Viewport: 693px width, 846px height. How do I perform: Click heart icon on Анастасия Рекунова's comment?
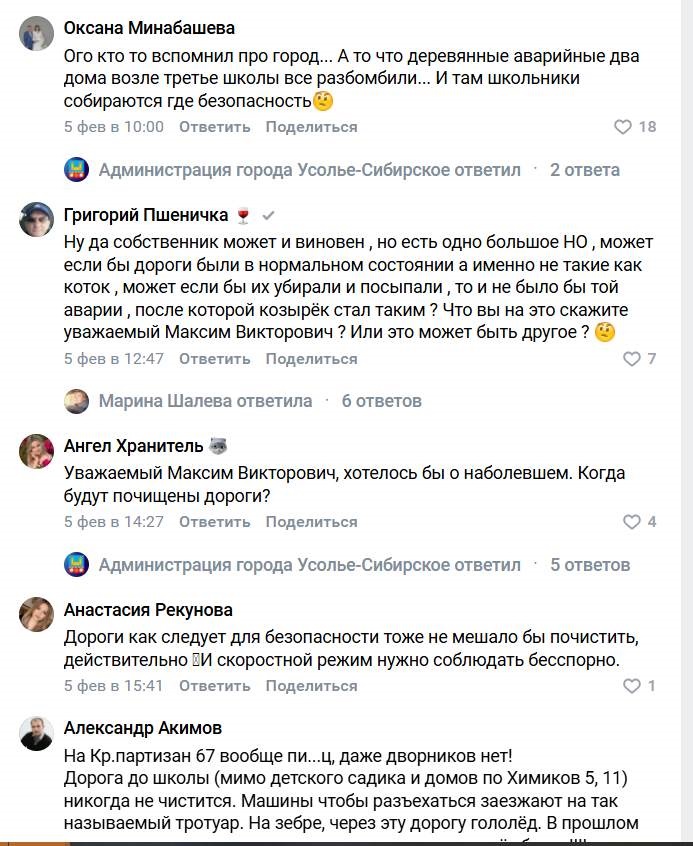pos(631,686)
